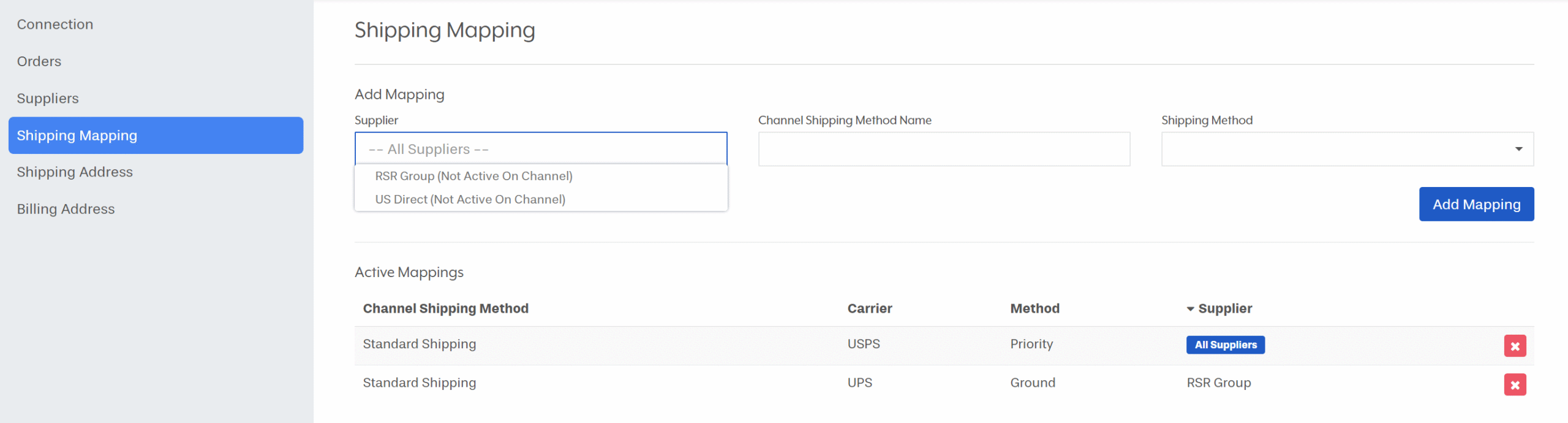The width and height of the screenshot is (1568, 423).
Task: Focus the Channel Shipping Method Name field
Action: (944, 149)
